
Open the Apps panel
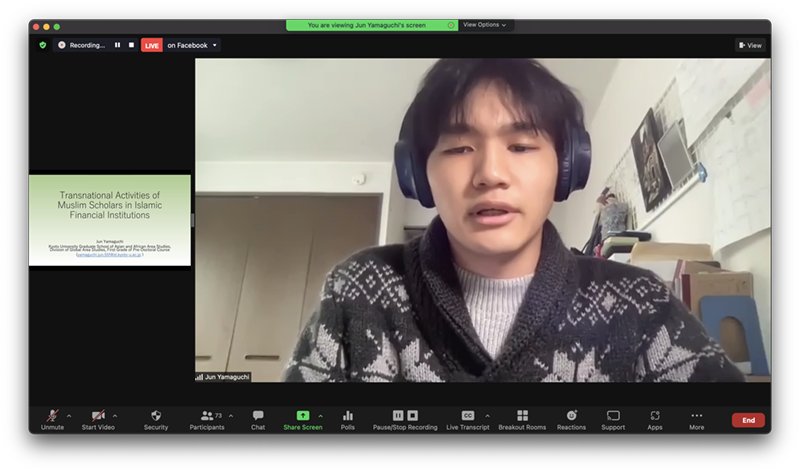655,417
